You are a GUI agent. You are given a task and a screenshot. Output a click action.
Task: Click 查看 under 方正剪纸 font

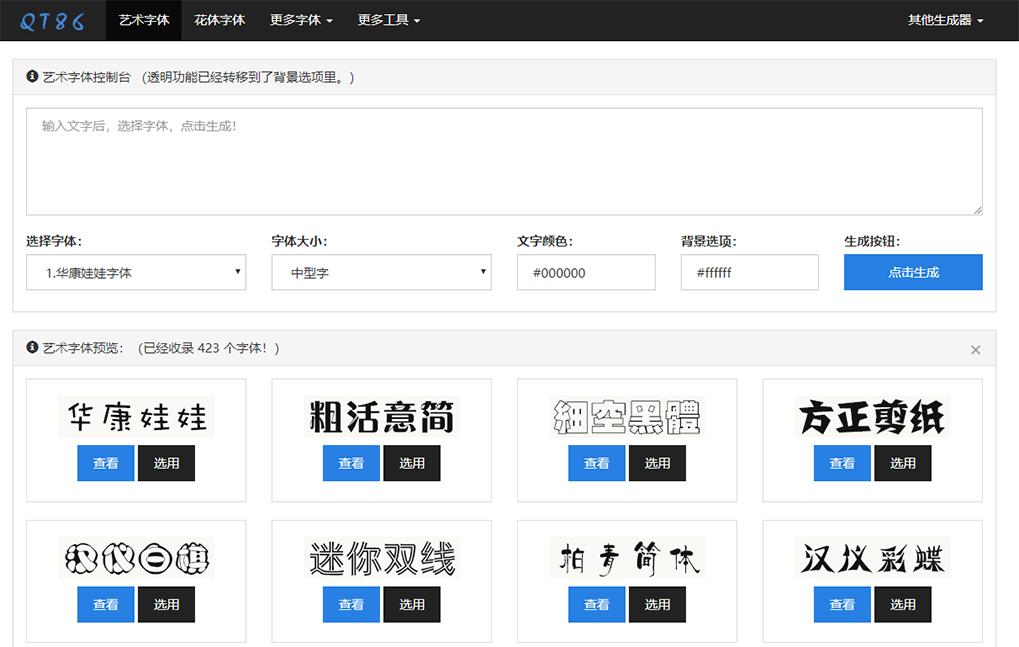coord(842,463)
